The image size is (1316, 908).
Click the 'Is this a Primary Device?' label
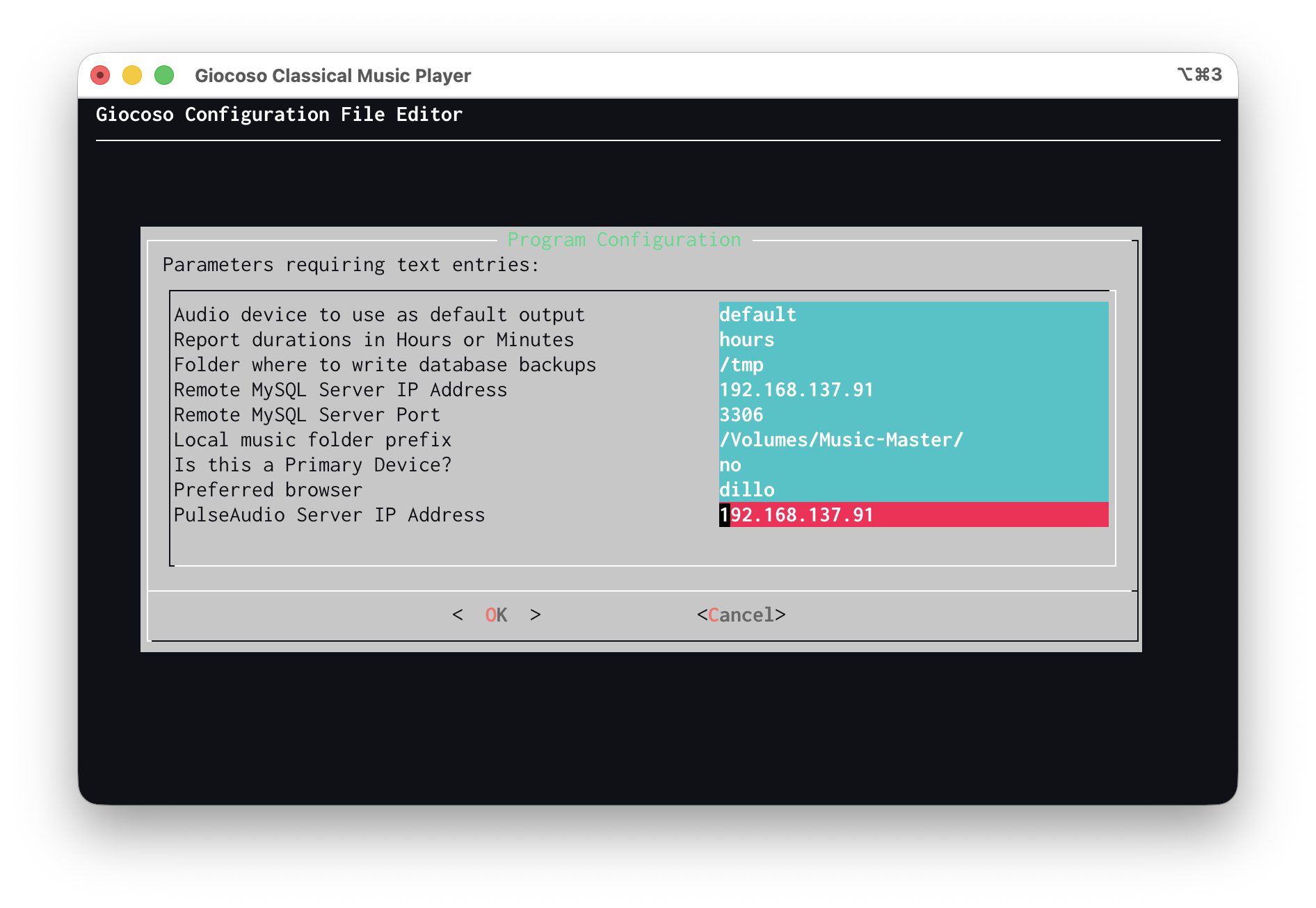tap(312, 465)
